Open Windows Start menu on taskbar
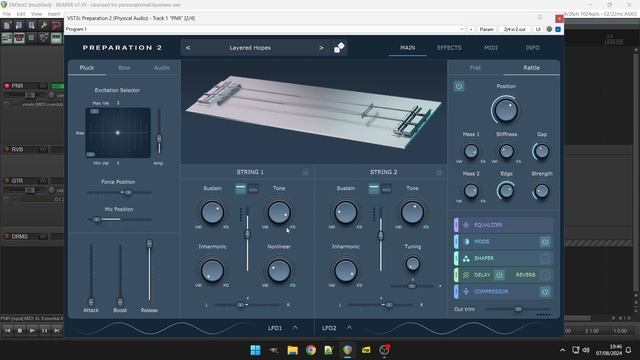Viewport: 640px width, 360px height. click(256, 350)
